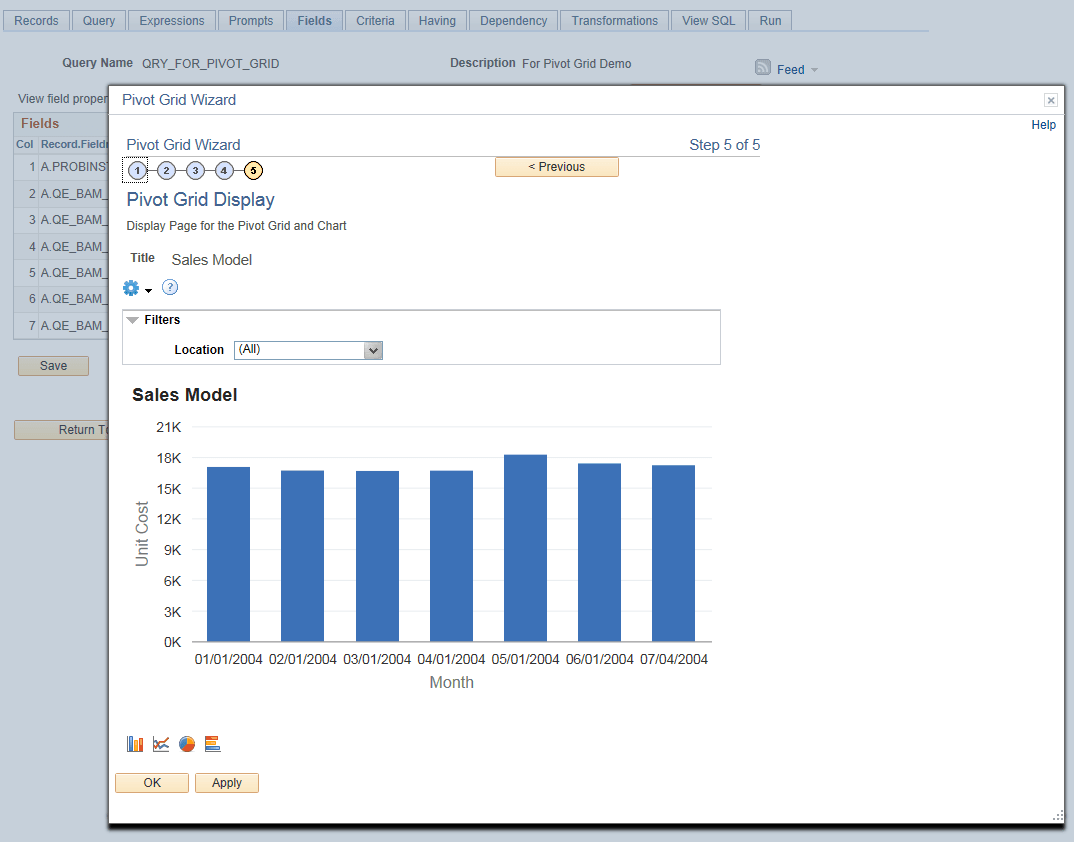Go back to wizard step 1
The height and width of the screenshot is (842, 1074).
[x=135, y=170]
